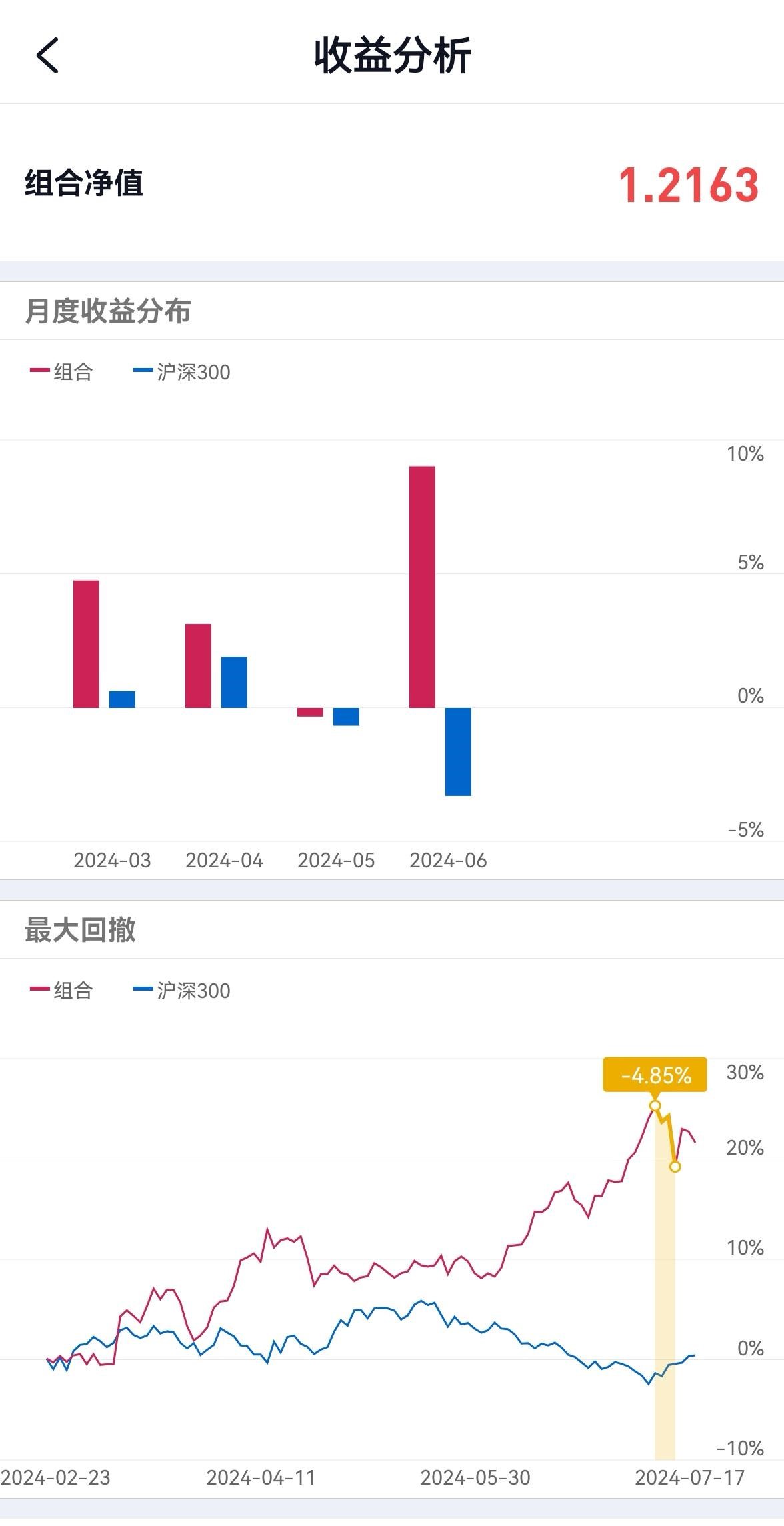Select the red 组合 bar for 2024-04
Viewport: 784px width, 1526px height.
[198, 665]
